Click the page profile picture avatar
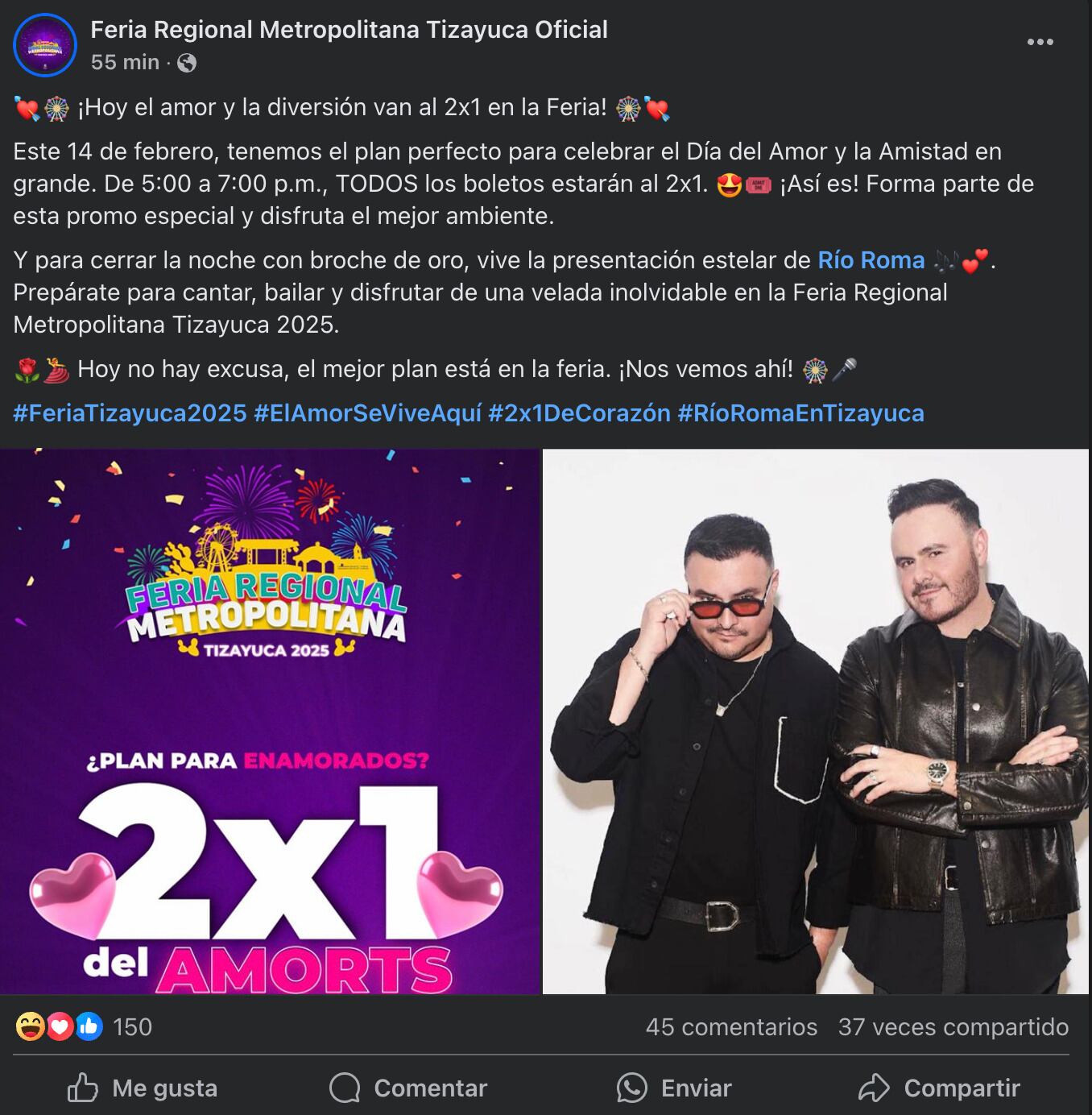 tap(45, 45)
